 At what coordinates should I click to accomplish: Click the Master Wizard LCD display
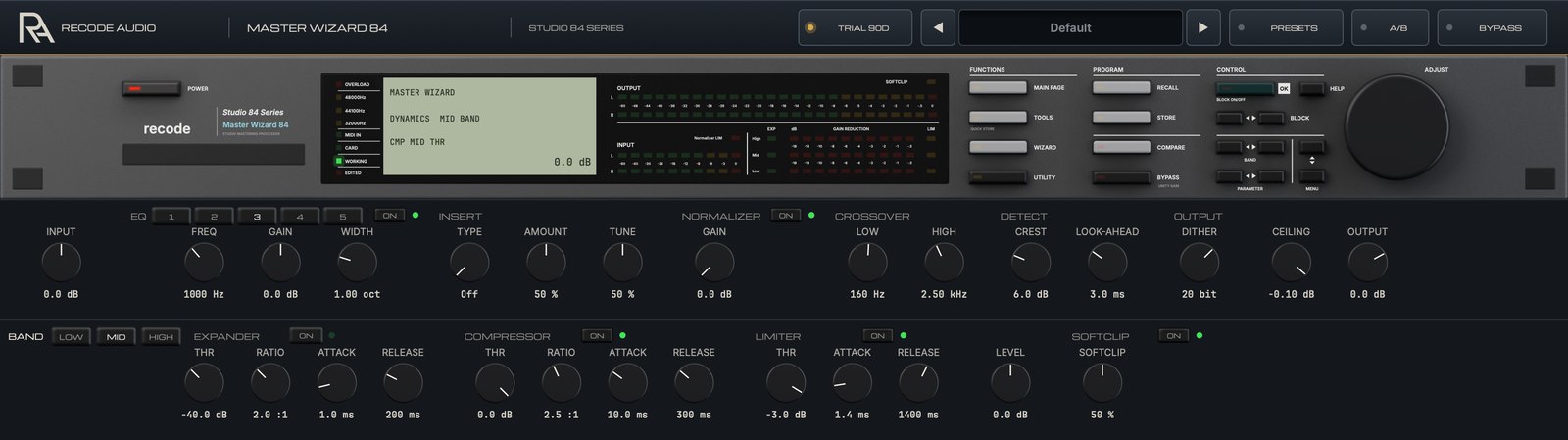489,126
